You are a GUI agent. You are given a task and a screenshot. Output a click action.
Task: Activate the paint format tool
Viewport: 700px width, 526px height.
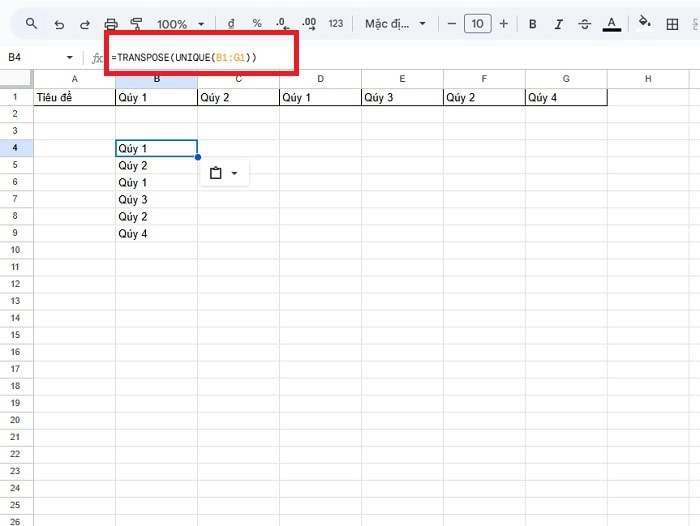pyautogui.click(x=136, y=24)
